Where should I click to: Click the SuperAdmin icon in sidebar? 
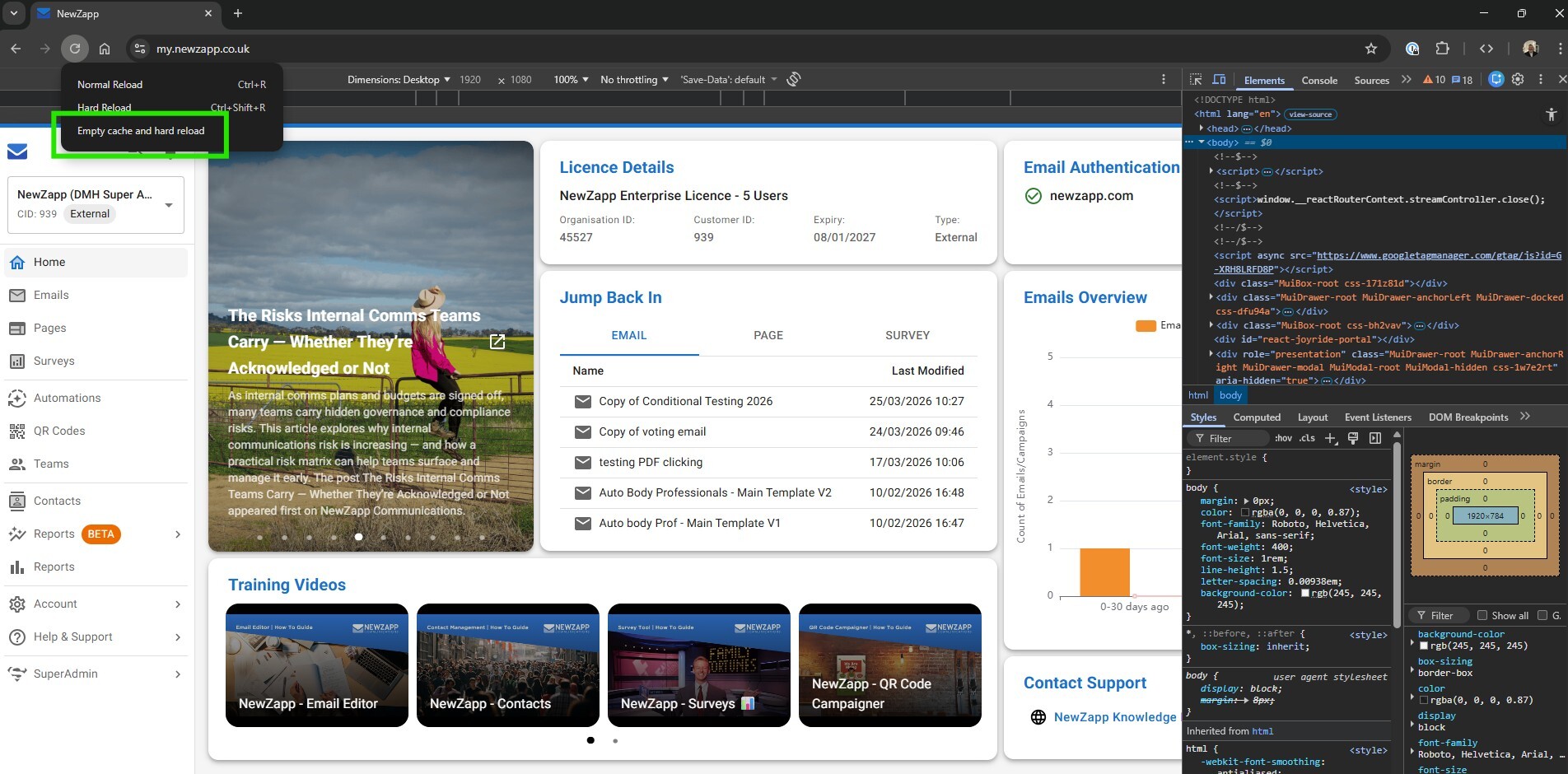[16, 674]
